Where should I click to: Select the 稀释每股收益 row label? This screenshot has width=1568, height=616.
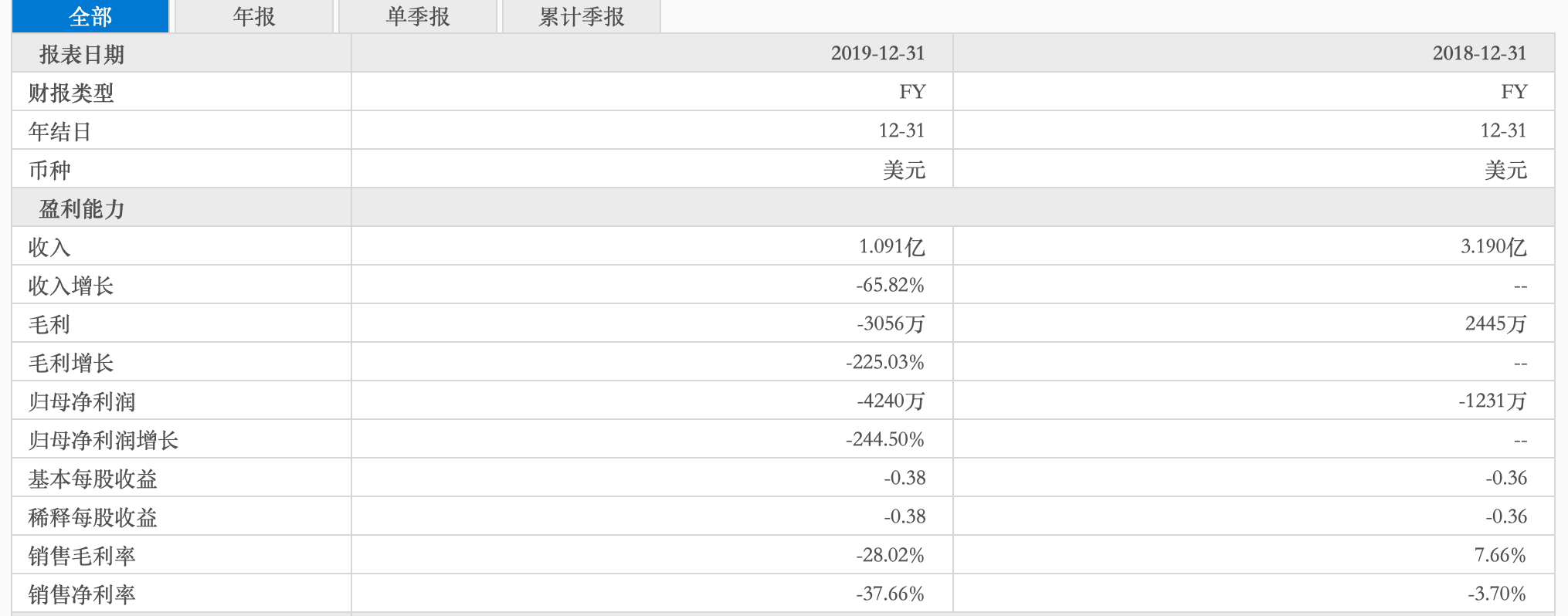pyautogui.click(x=93, y=517)
